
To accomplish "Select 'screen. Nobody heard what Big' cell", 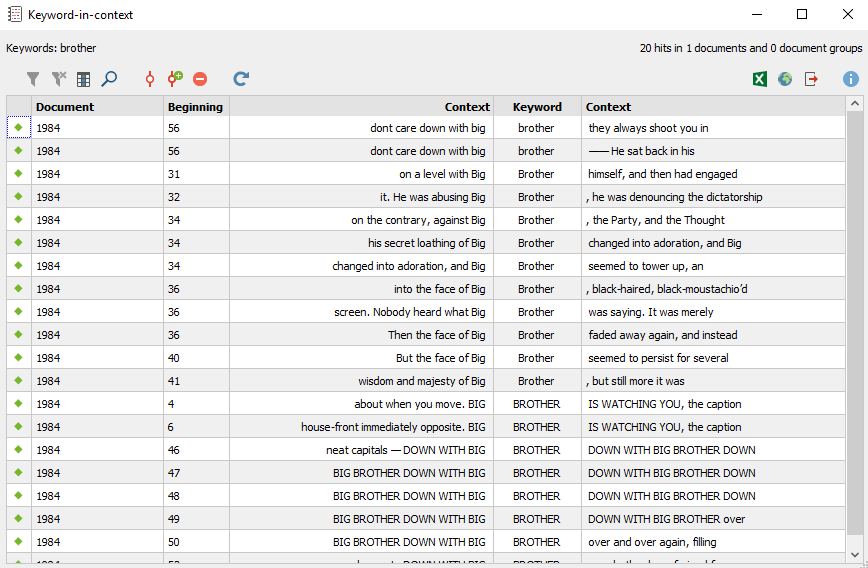I will (361, 312).
